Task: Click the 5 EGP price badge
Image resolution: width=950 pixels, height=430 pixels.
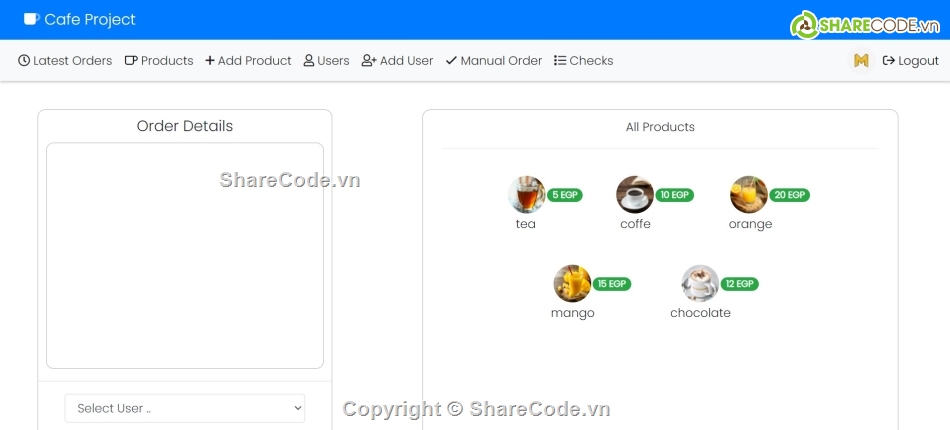Action: pyautogui.click(x=565, y=195)
